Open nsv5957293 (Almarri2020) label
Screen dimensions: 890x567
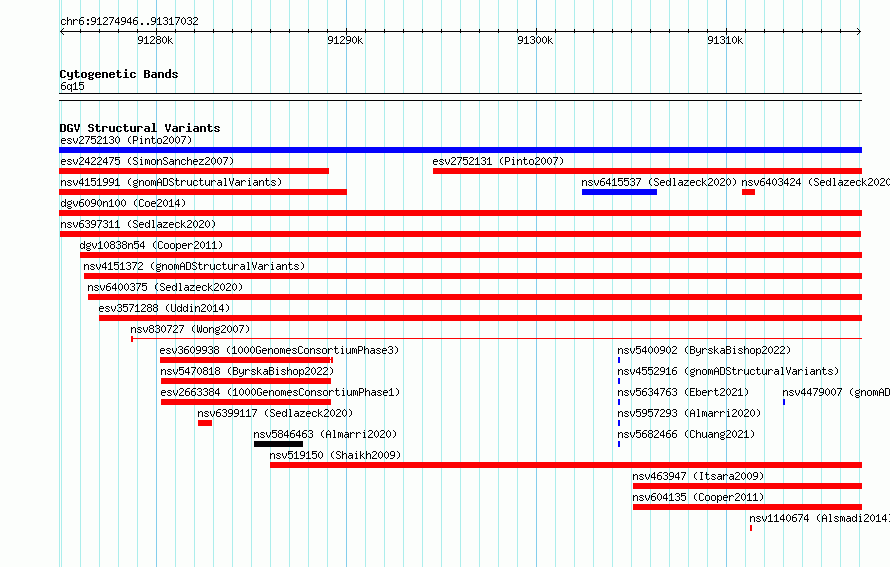[689, 413]
